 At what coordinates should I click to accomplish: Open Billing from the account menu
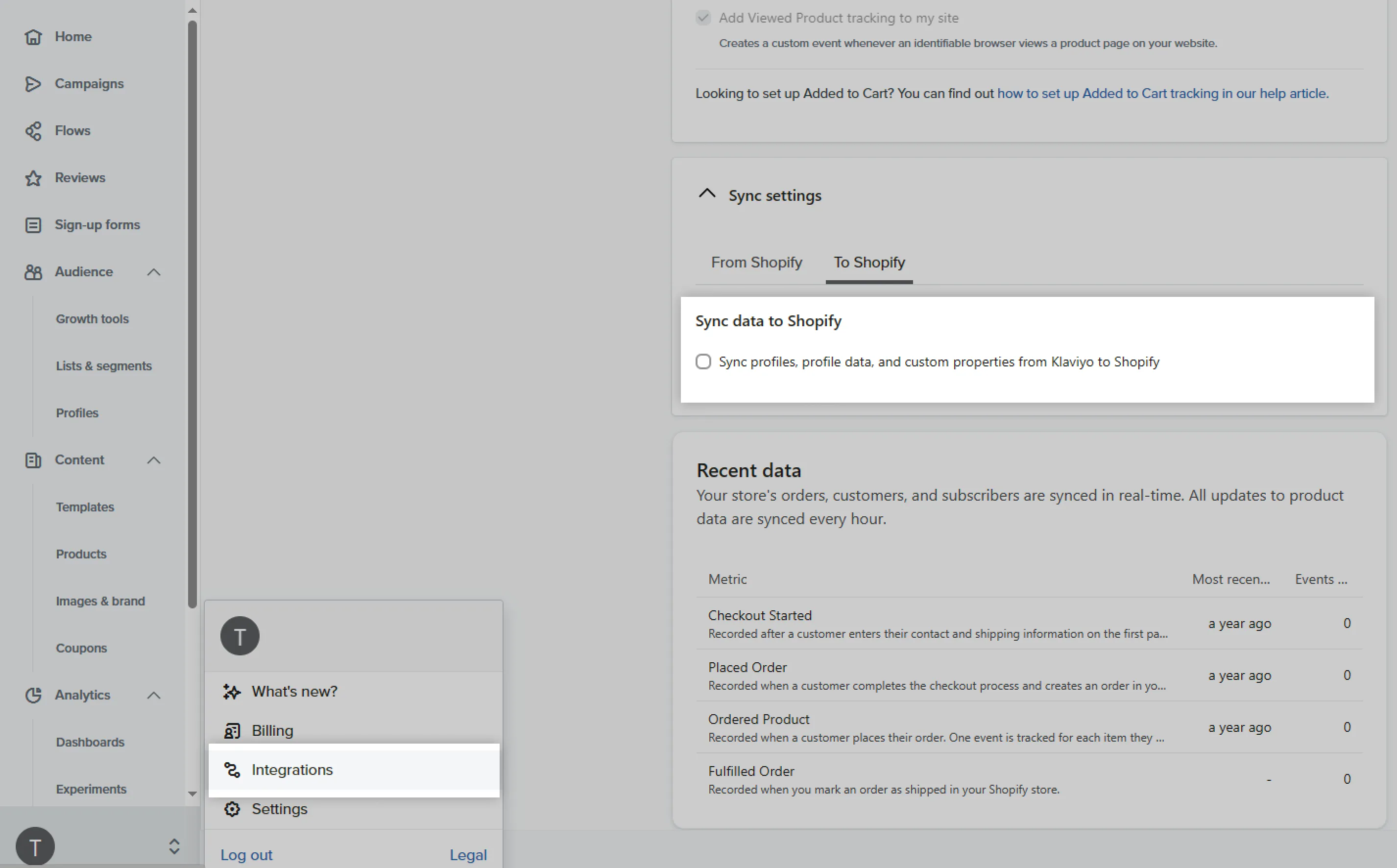(x=354, y=731)
